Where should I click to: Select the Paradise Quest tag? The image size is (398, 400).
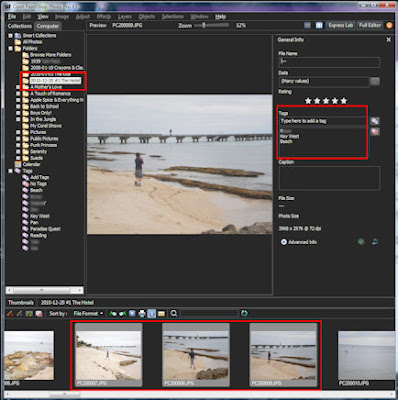pyautogui.click(x=45, y=229)
